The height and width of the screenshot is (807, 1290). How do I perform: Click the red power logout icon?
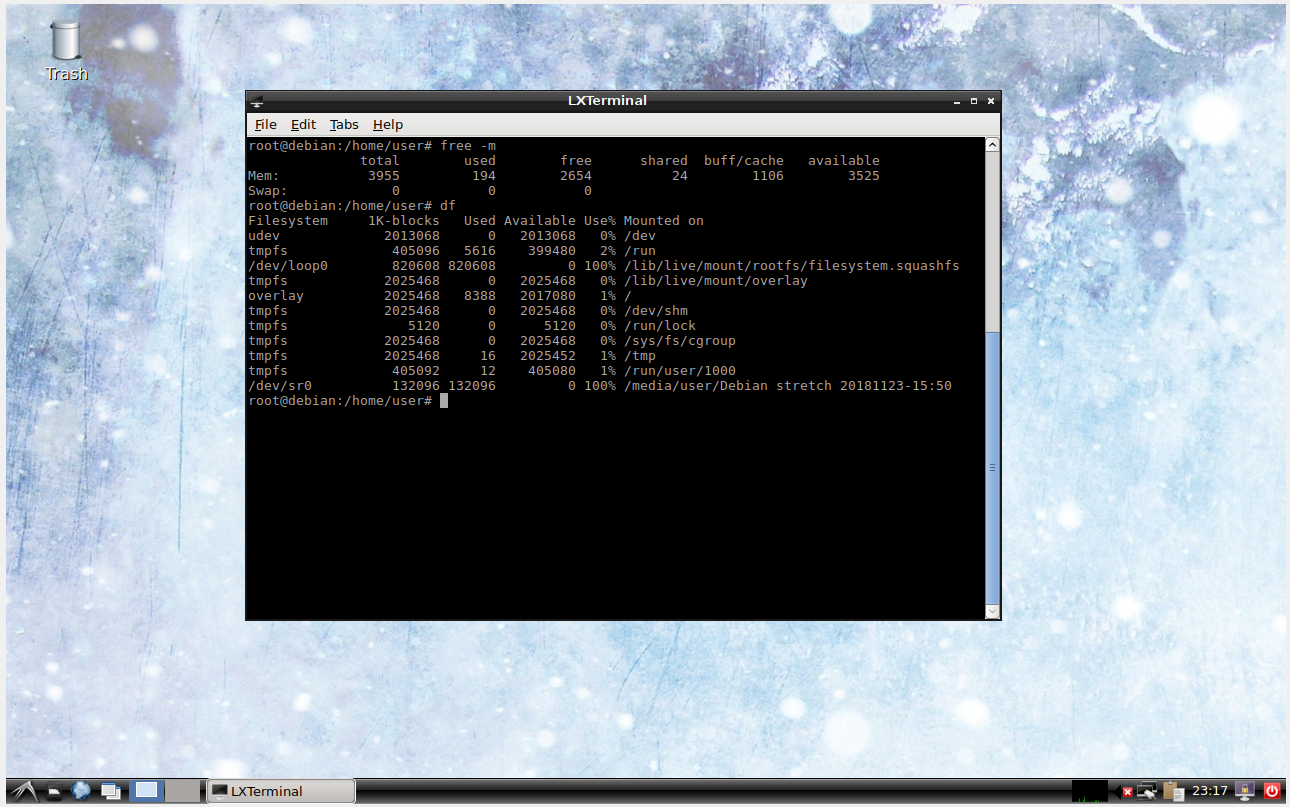(x=1272, y=791)
